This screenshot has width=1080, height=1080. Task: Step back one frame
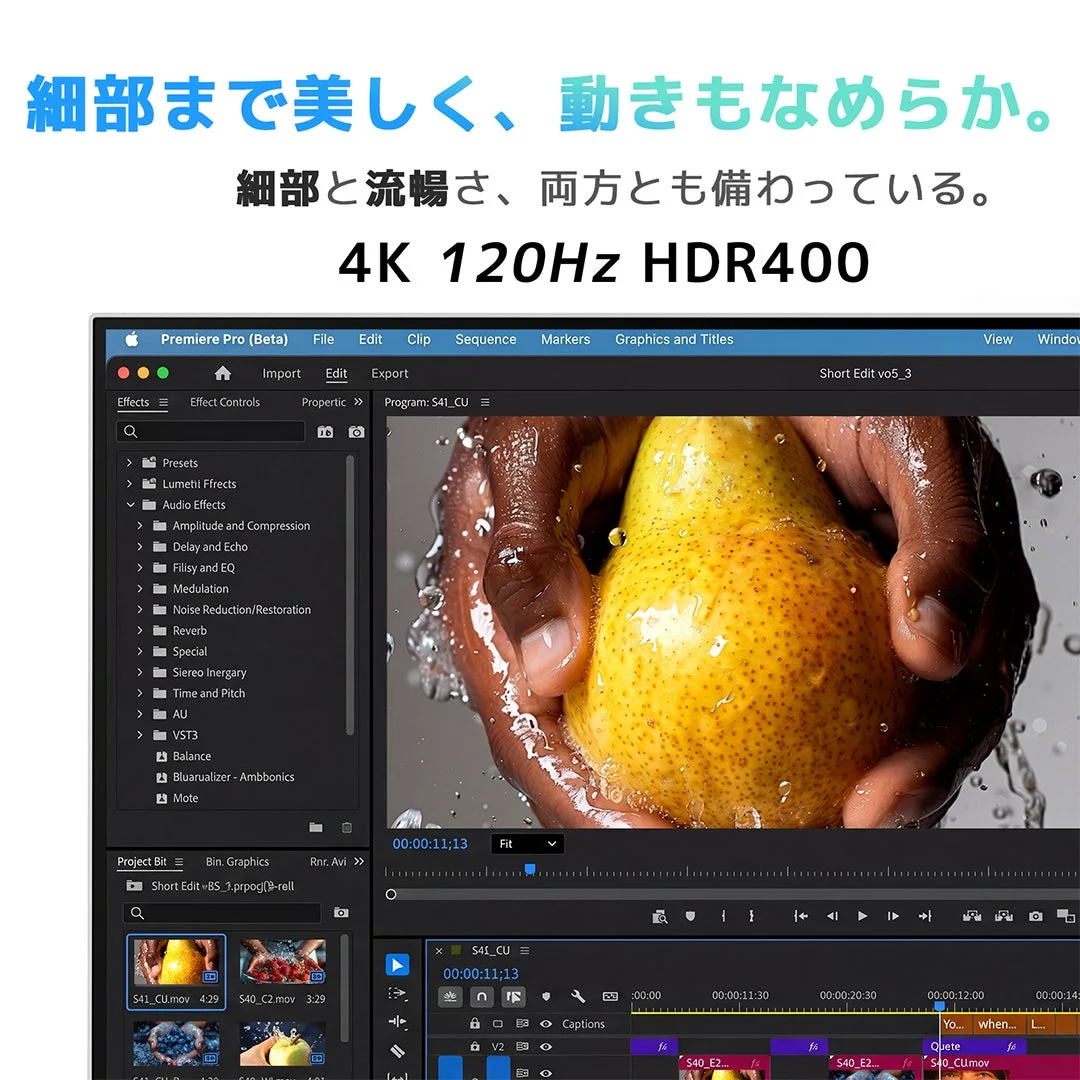click(x=832, y=916)
